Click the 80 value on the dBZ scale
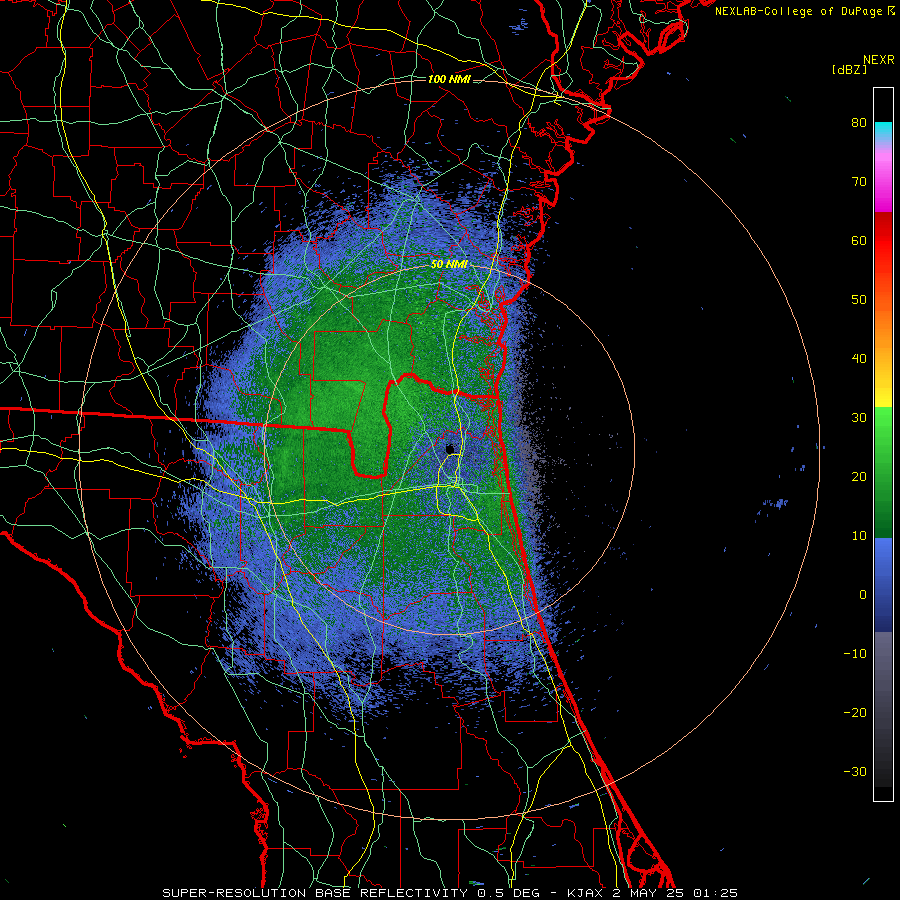The image size is (900, 900). (859, 122)
